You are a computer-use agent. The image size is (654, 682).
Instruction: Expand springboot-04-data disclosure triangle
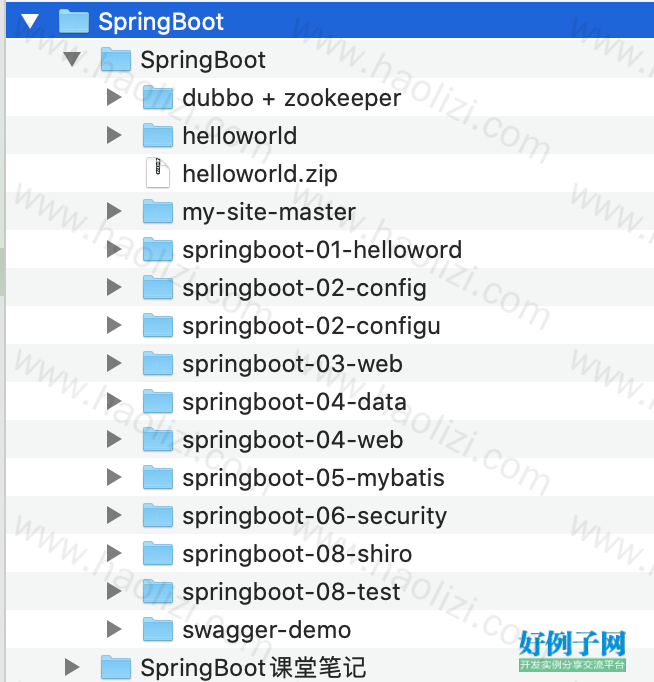pos(114,401)
